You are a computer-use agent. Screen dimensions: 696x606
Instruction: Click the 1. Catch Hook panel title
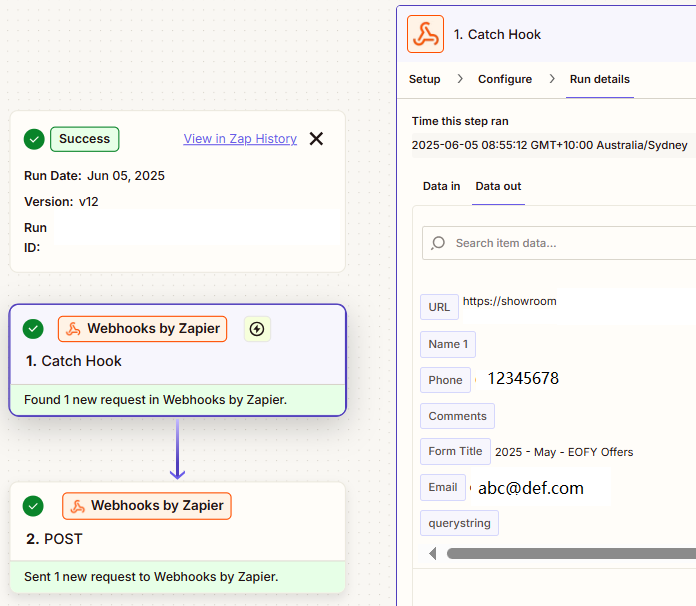pos(497,34)
